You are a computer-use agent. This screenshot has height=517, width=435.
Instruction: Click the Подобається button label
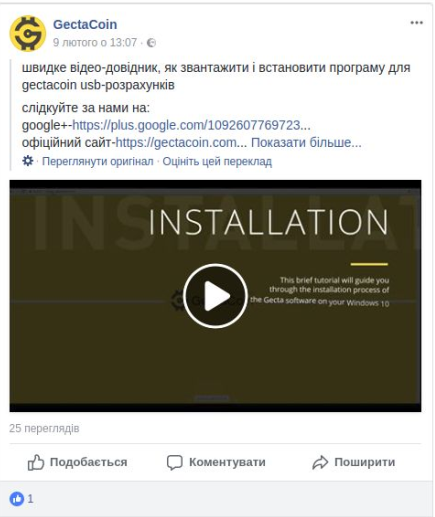click(x=88, y=462)
